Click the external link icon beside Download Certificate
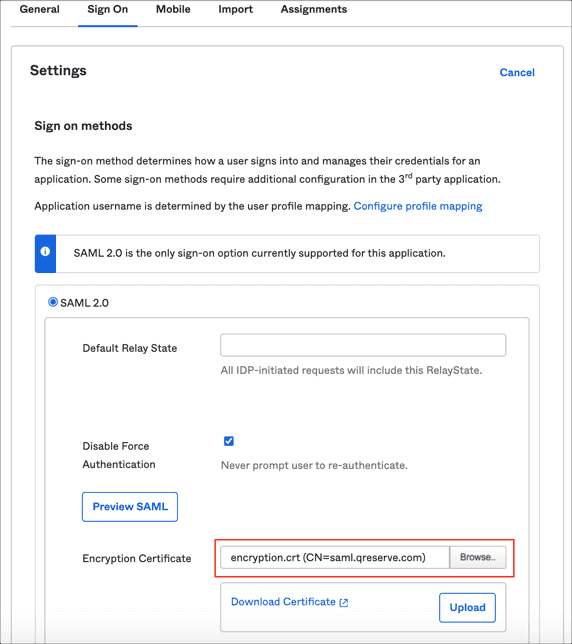Image resolution: width=572 pixels, height=644 pixels. point(344,603)
